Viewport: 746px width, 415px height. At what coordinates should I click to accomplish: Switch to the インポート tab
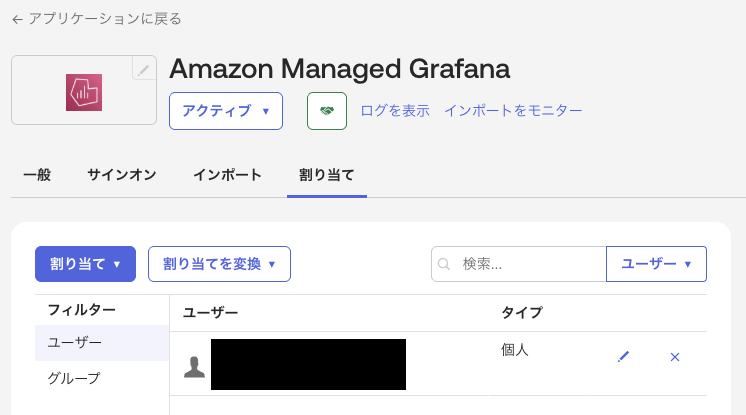coord(228,175)
